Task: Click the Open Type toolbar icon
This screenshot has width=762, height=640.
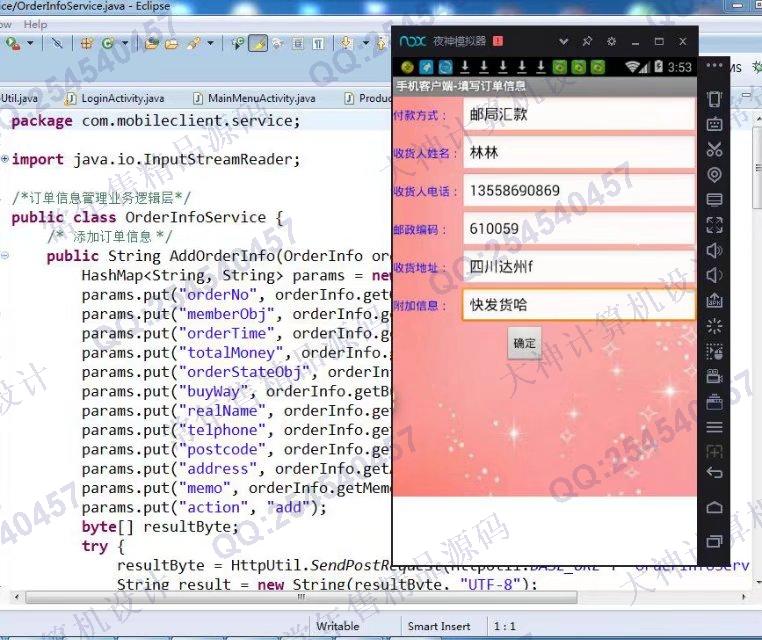Action: (152, 44)
